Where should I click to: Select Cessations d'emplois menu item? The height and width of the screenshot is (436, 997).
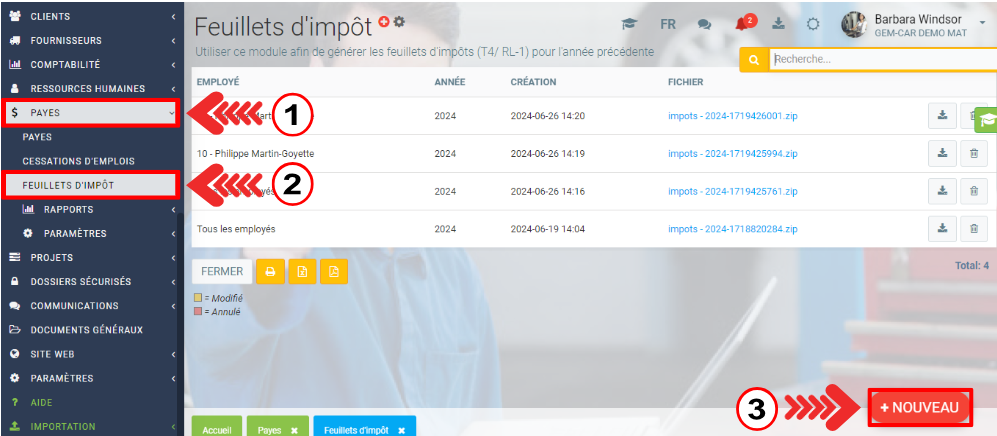click(78, 161)
